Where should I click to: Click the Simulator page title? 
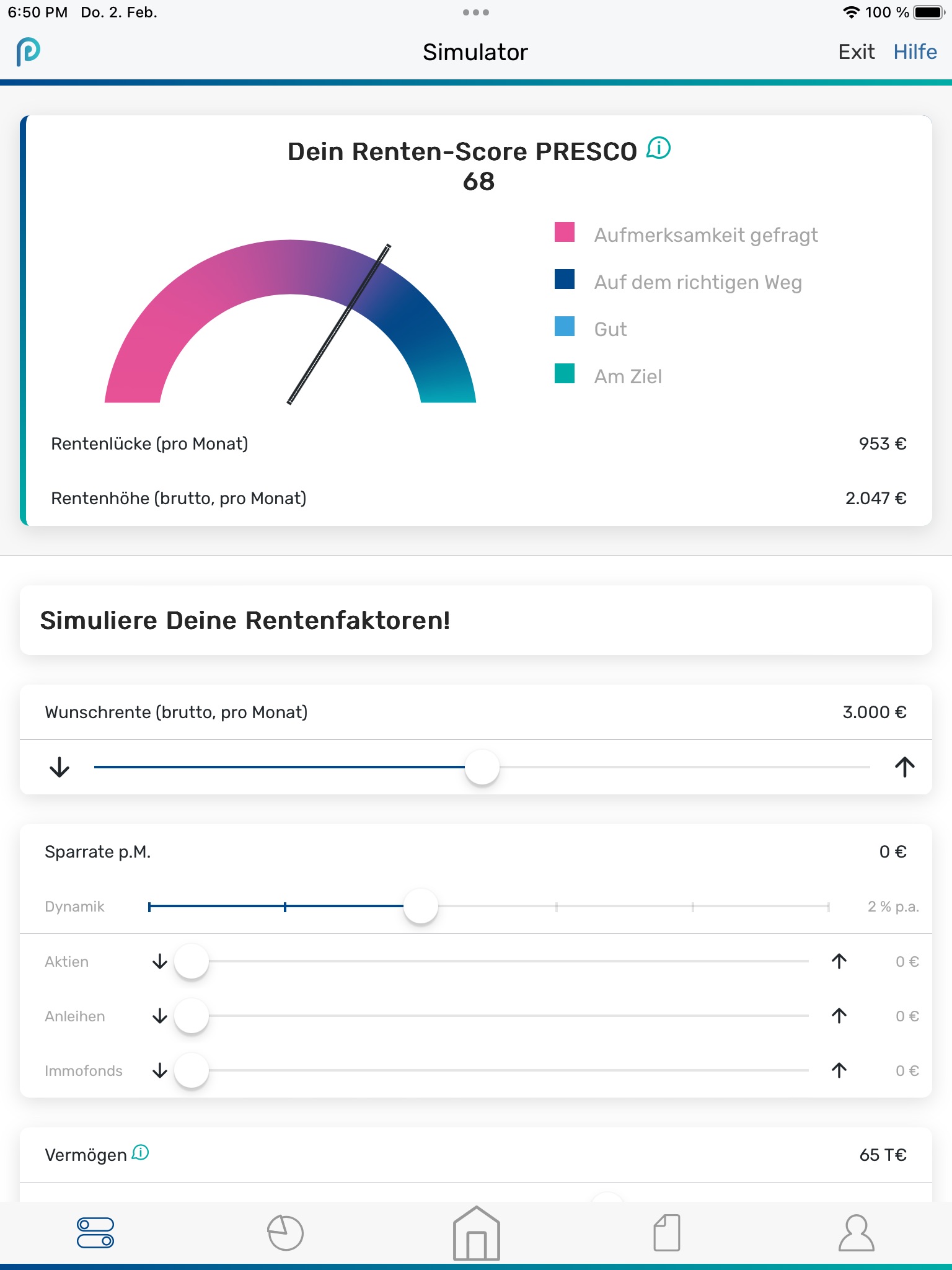tap(475, 52)
